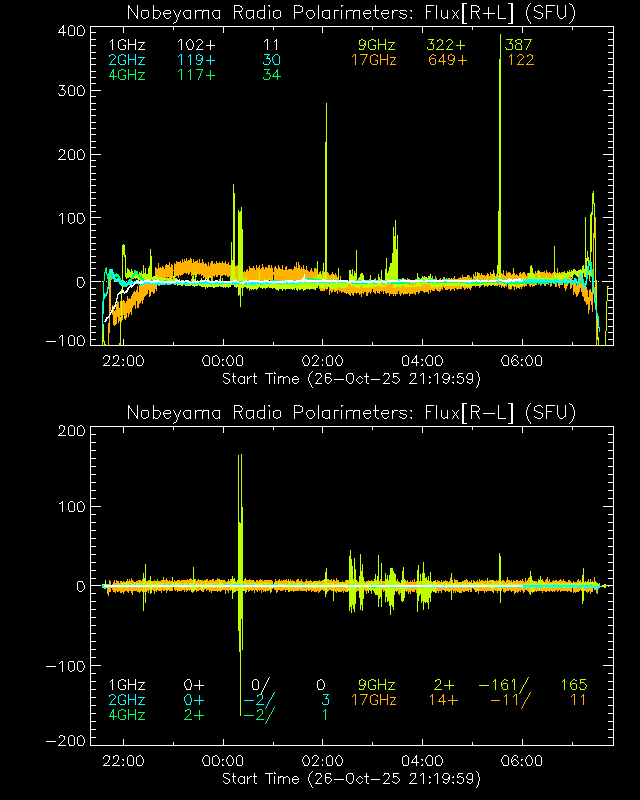Click the 9GHz legend label in R+L plot
This screenshot has width=640, height=800.
pyautogui.click(x=377, y=46)
